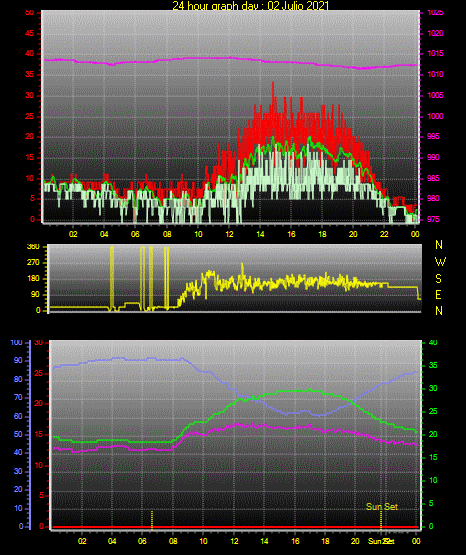Image resolution: width=466 pixels, height=555 pixels.
Task: Click the W compass letter
Action: pos(440,262)
